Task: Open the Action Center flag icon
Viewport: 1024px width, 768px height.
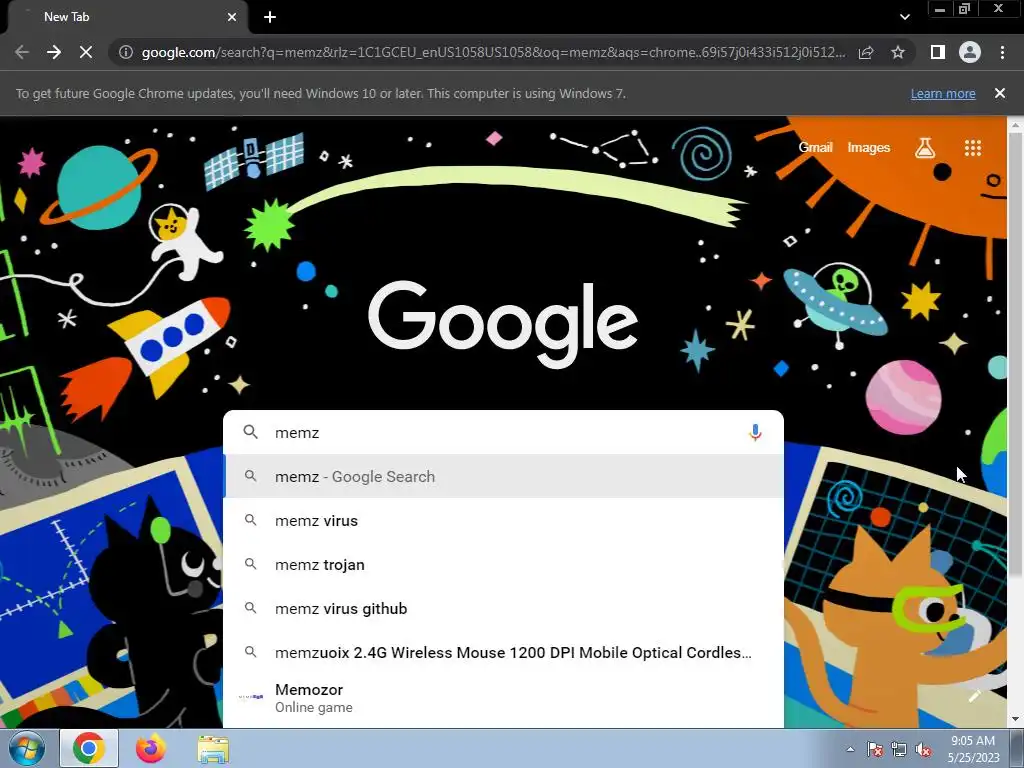Action: point(874,749)
